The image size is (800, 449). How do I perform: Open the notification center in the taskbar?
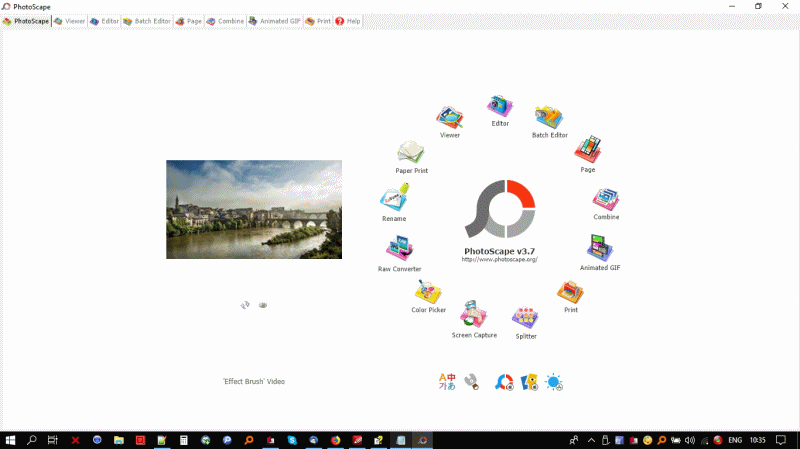point(781,440)
